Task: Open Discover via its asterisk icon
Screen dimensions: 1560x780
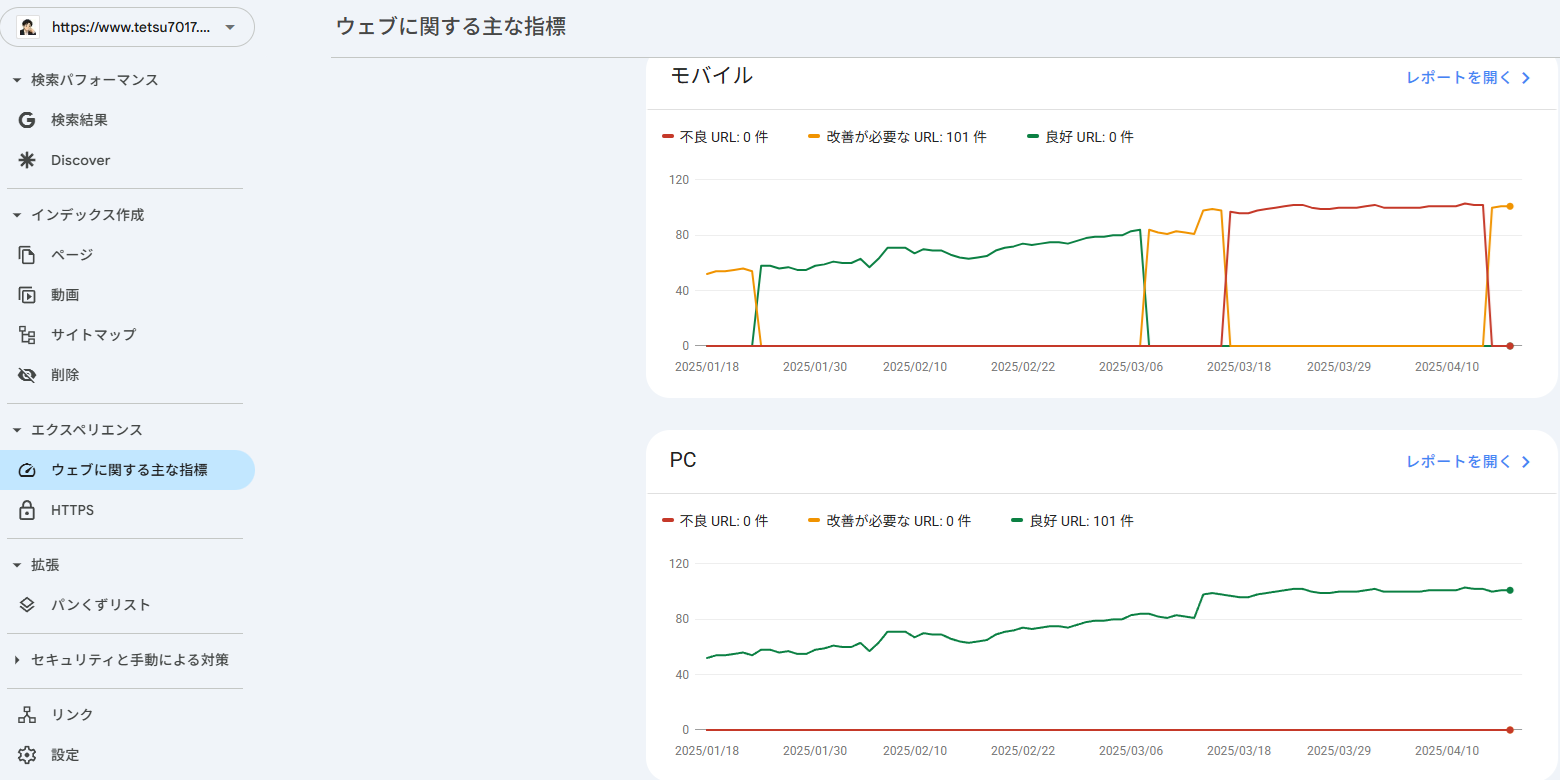Action: [27, 160]
